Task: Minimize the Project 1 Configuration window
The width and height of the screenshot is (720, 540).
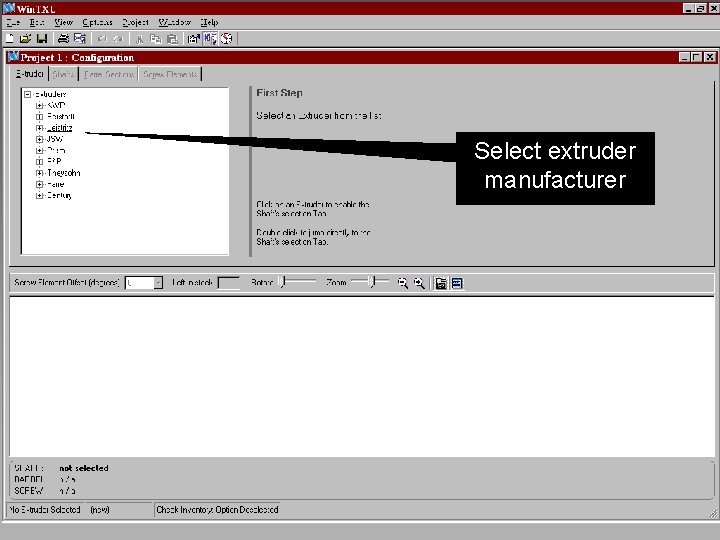Action: [684, 57]
